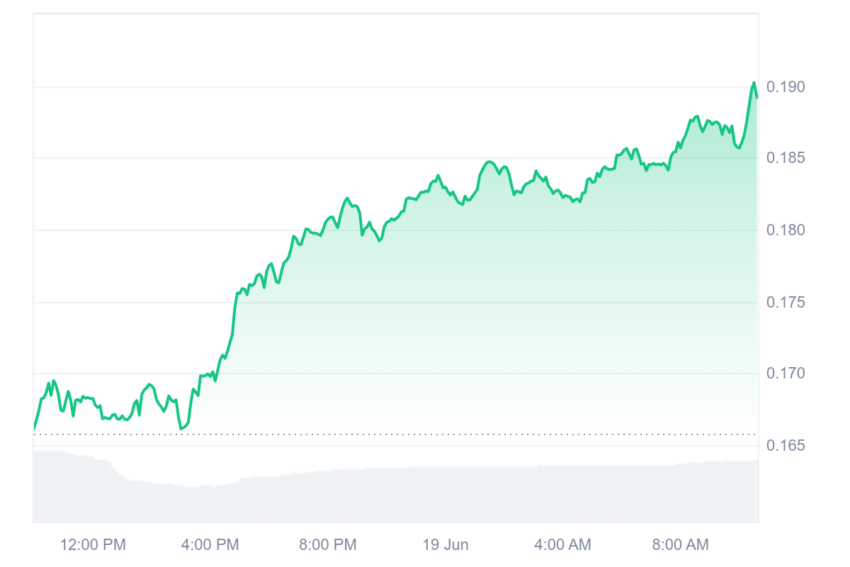Click the 0.175 price axis label

(785, 302)
